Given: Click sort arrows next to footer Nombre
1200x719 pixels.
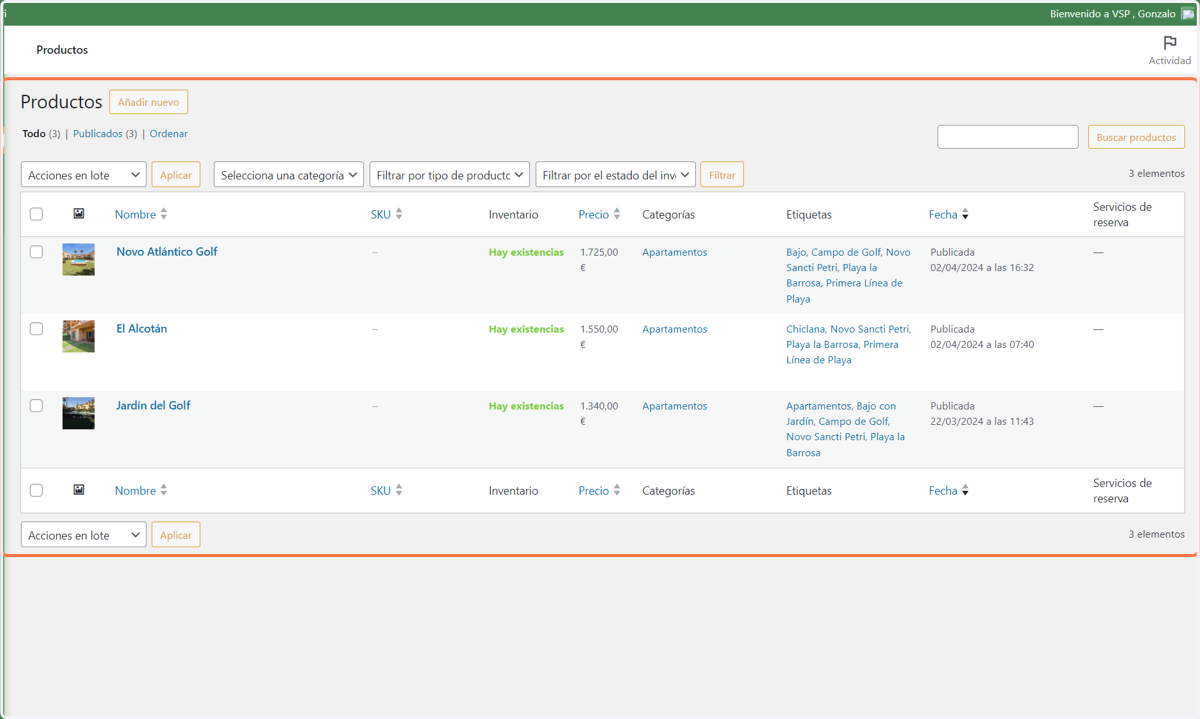Looking at the screenshot, I should [x=164, y=490].
